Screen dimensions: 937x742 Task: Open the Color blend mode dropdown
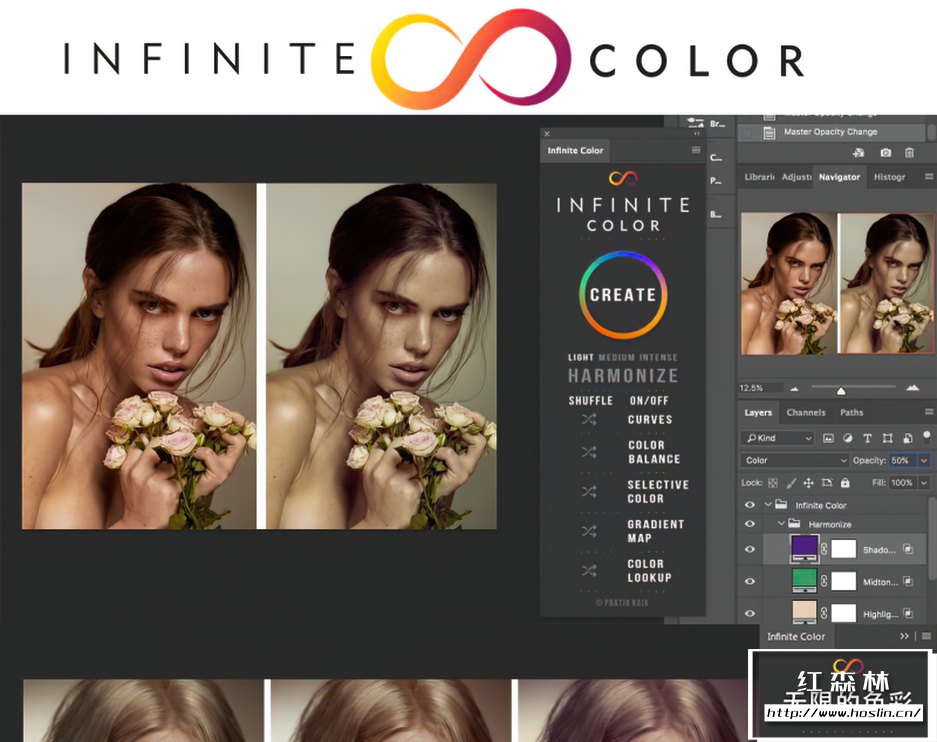tap(794, 460)
